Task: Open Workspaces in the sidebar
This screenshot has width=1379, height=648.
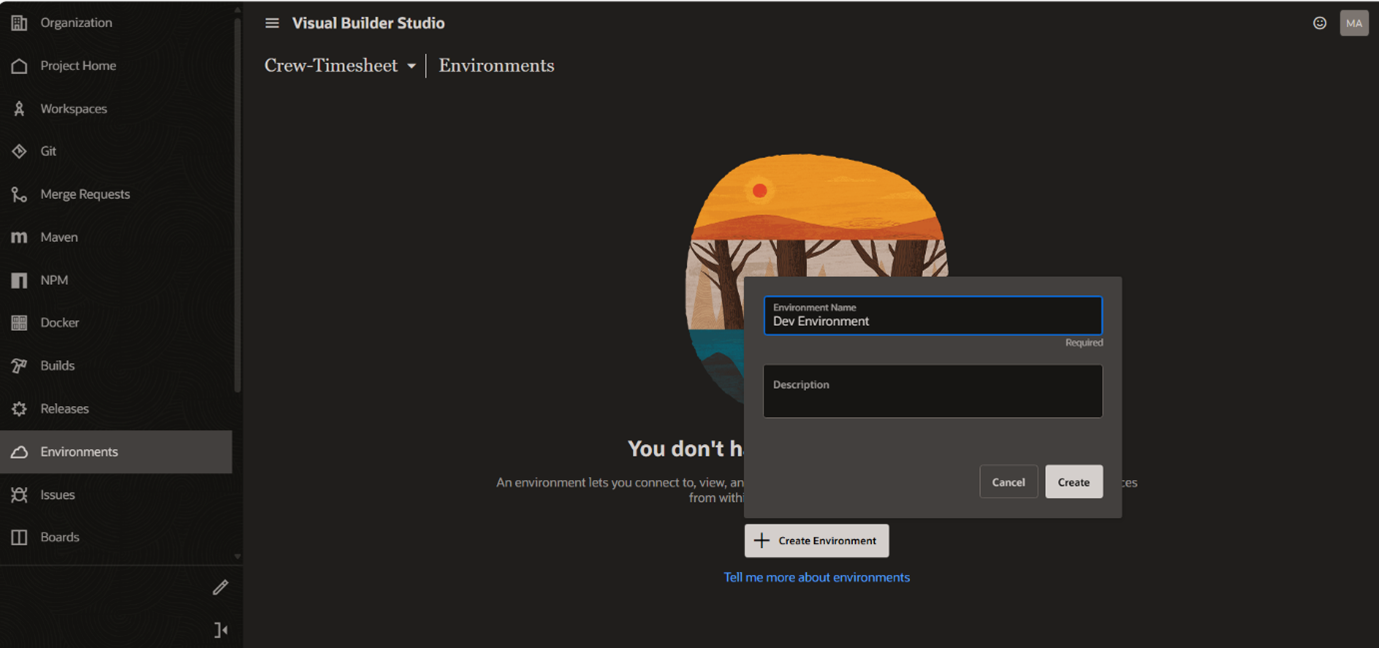Action: click(x=73, y=109)
